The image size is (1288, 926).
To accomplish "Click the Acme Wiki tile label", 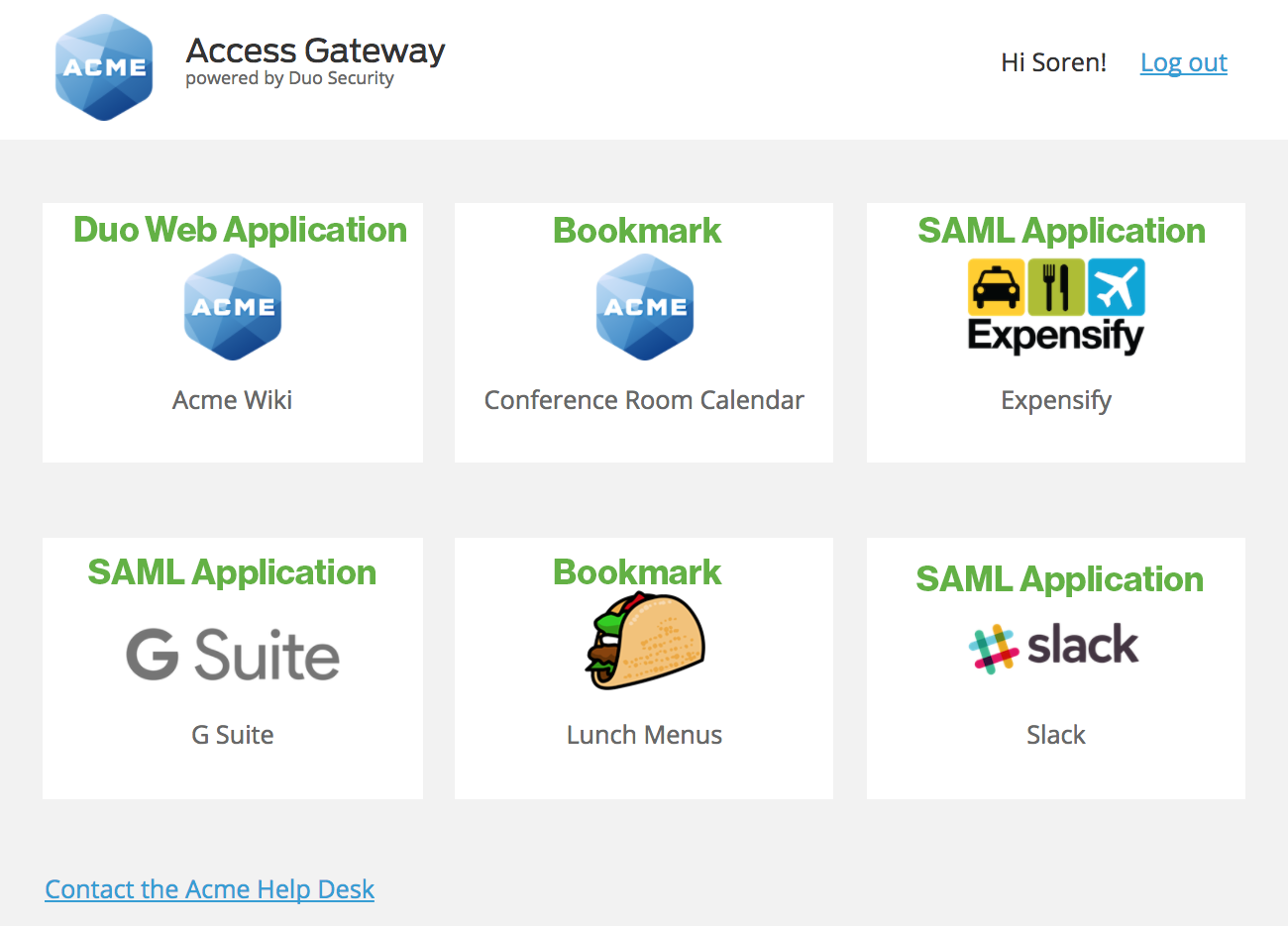I will [x=233, y=399].
